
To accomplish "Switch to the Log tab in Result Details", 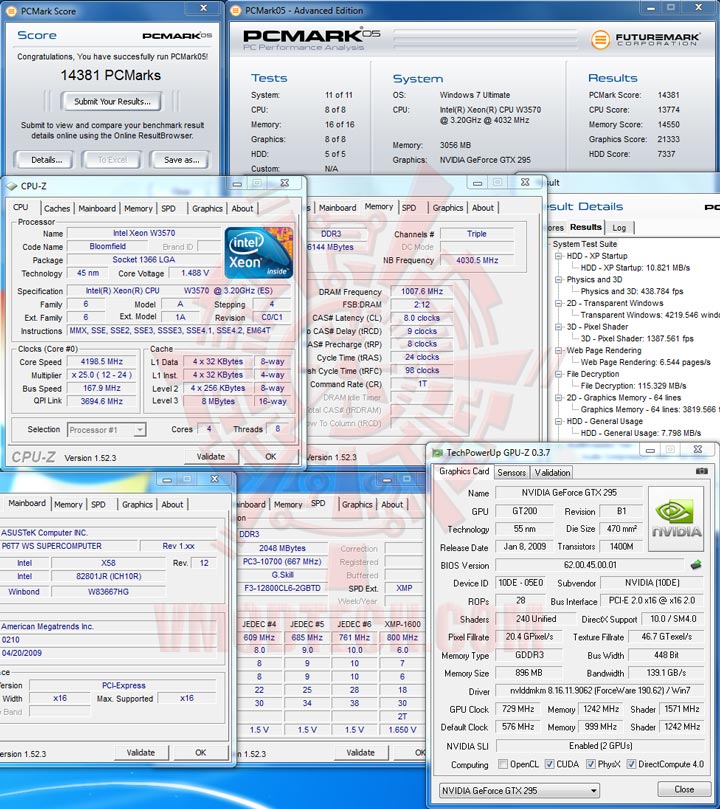I will (x=619, y=228).
